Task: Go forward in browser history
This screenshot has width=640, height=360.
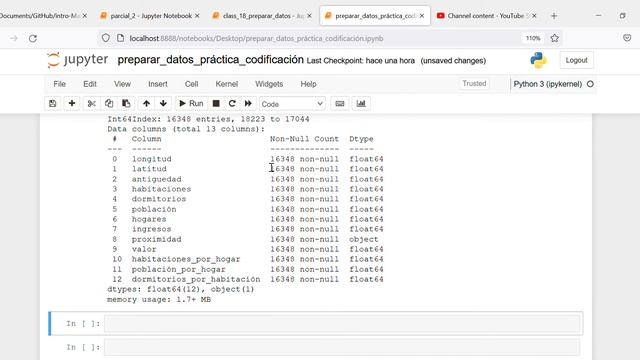Action: 14,38
